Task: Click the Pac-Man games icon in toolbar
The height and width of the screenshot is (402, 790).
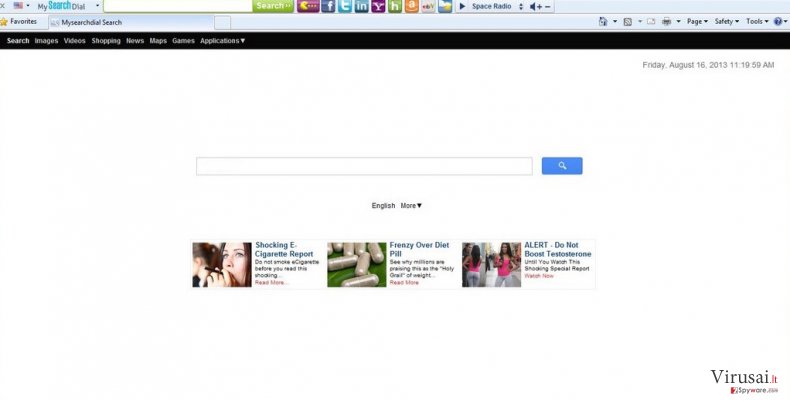Action: coord(308,6)
